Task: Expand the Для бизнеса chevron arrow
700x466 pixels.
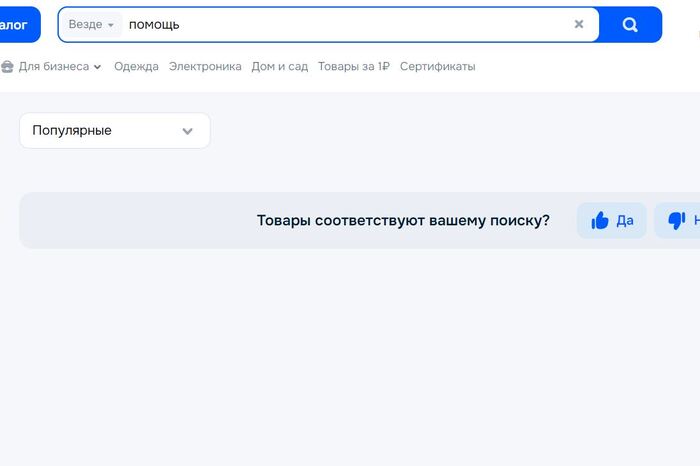Action: [x=98, y=67]
